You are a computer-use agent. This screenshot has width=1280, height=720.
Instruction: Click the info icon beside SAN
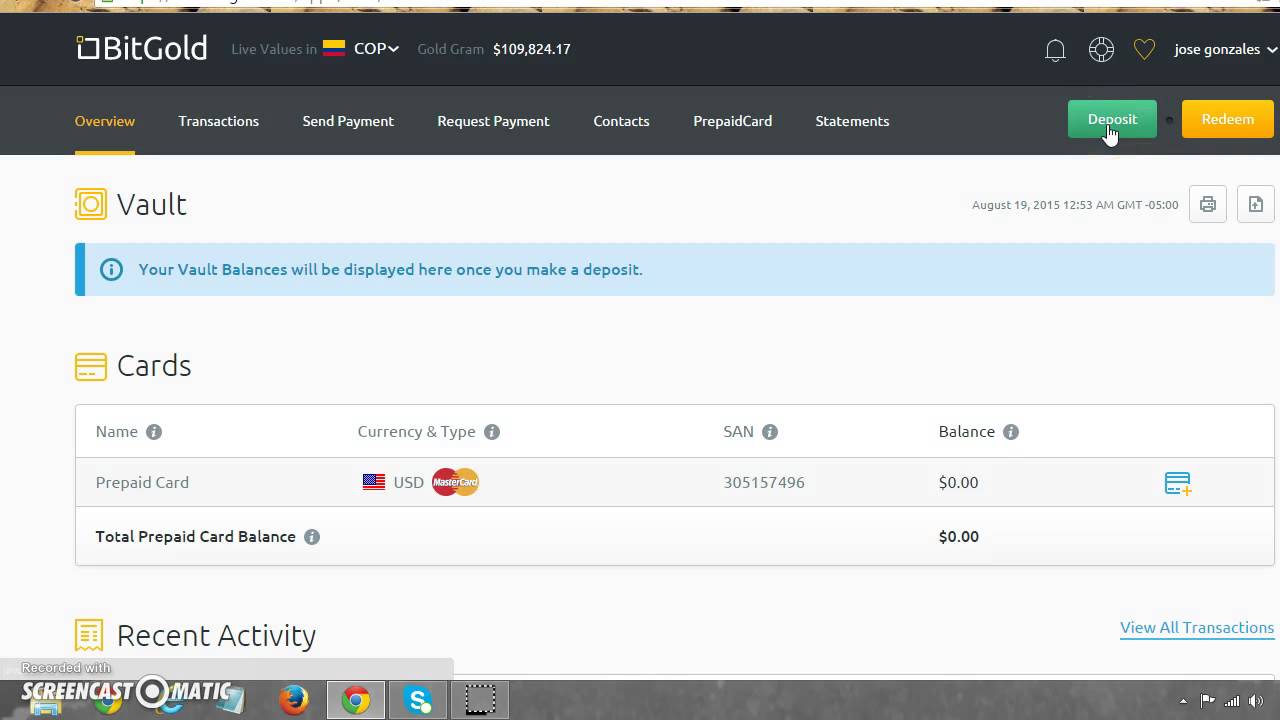click(x=770, y=432)
